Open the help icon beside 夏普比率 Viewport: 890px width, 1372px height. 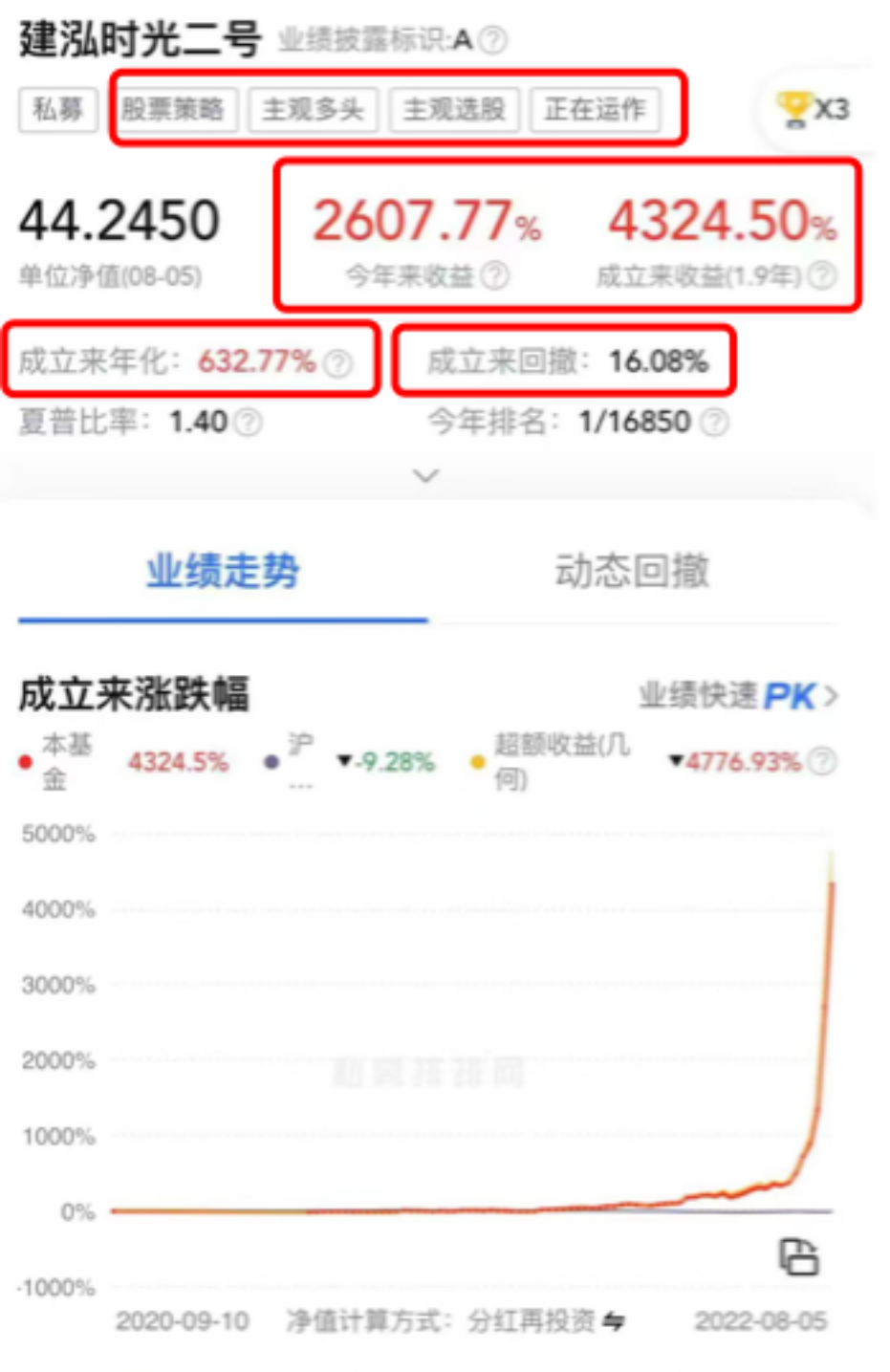[x=248, y=422]
